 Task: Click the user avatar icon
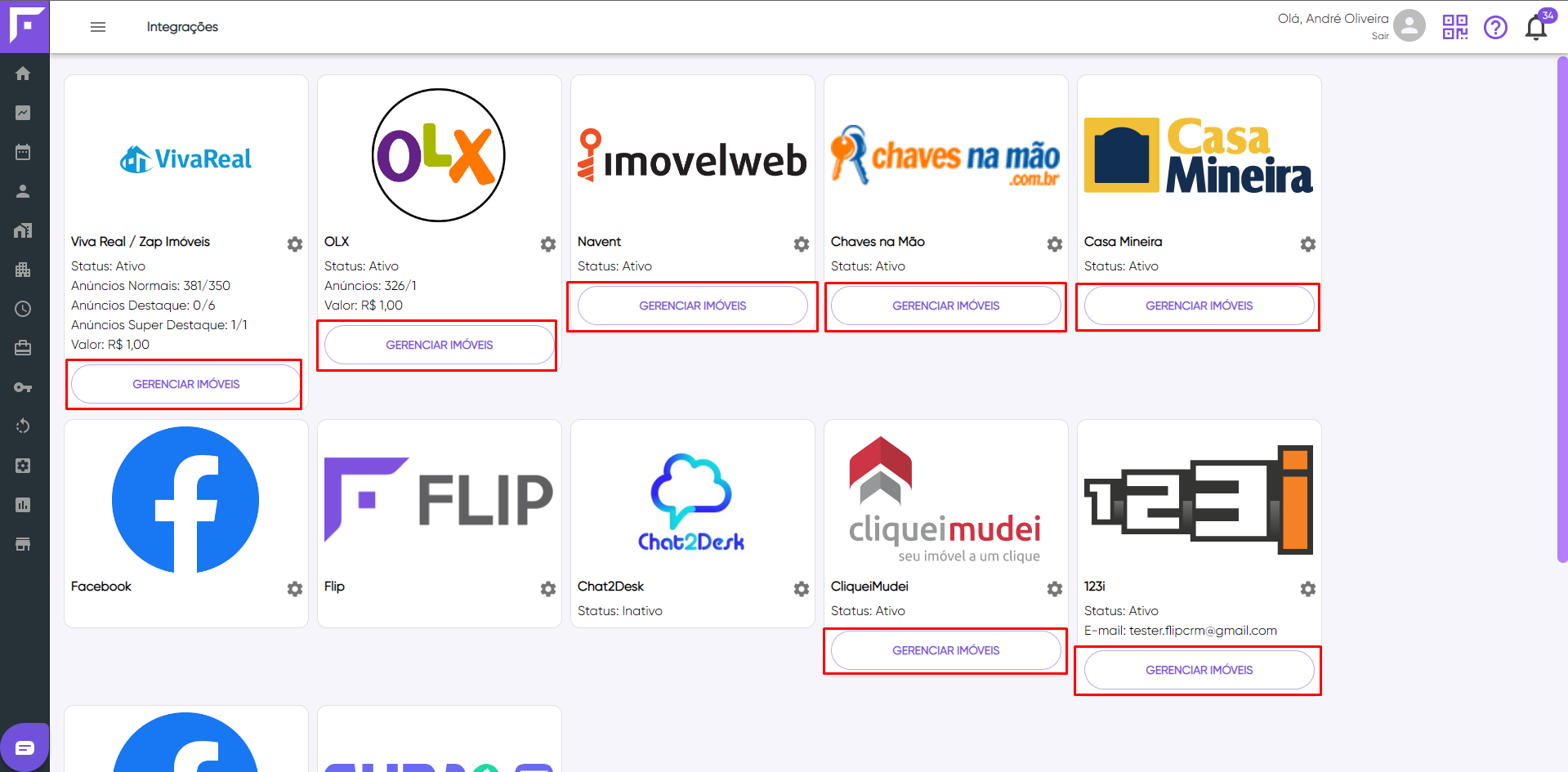[1409, 25]
